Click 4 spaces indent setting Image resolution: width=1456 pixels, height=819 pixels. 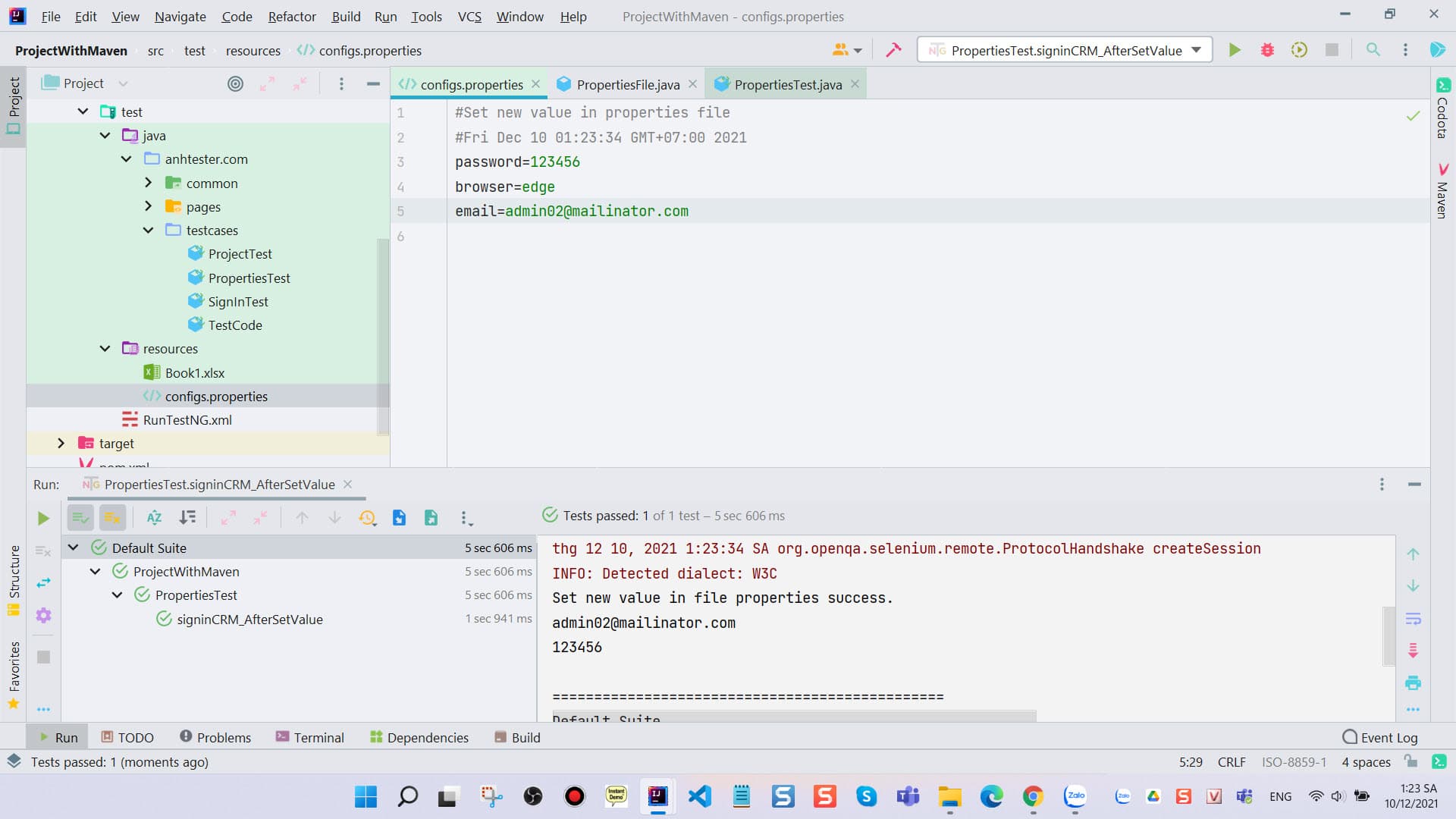[1366, 762]
